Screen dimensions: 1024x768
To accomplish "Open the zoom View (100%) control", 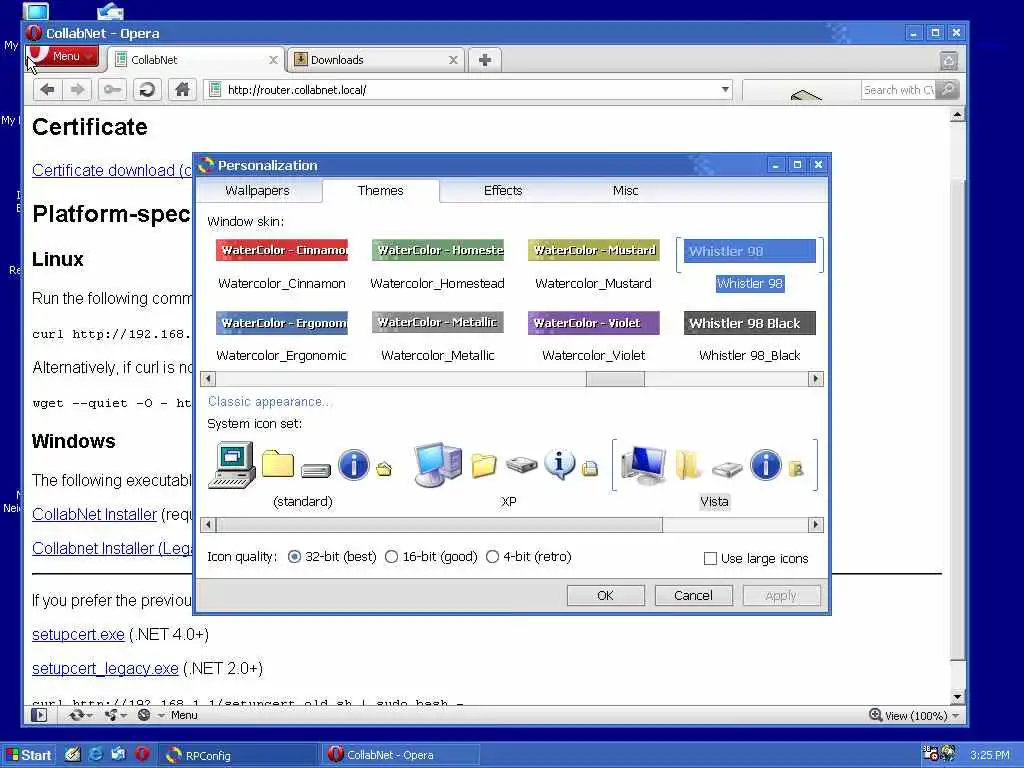I will (914, 716).
